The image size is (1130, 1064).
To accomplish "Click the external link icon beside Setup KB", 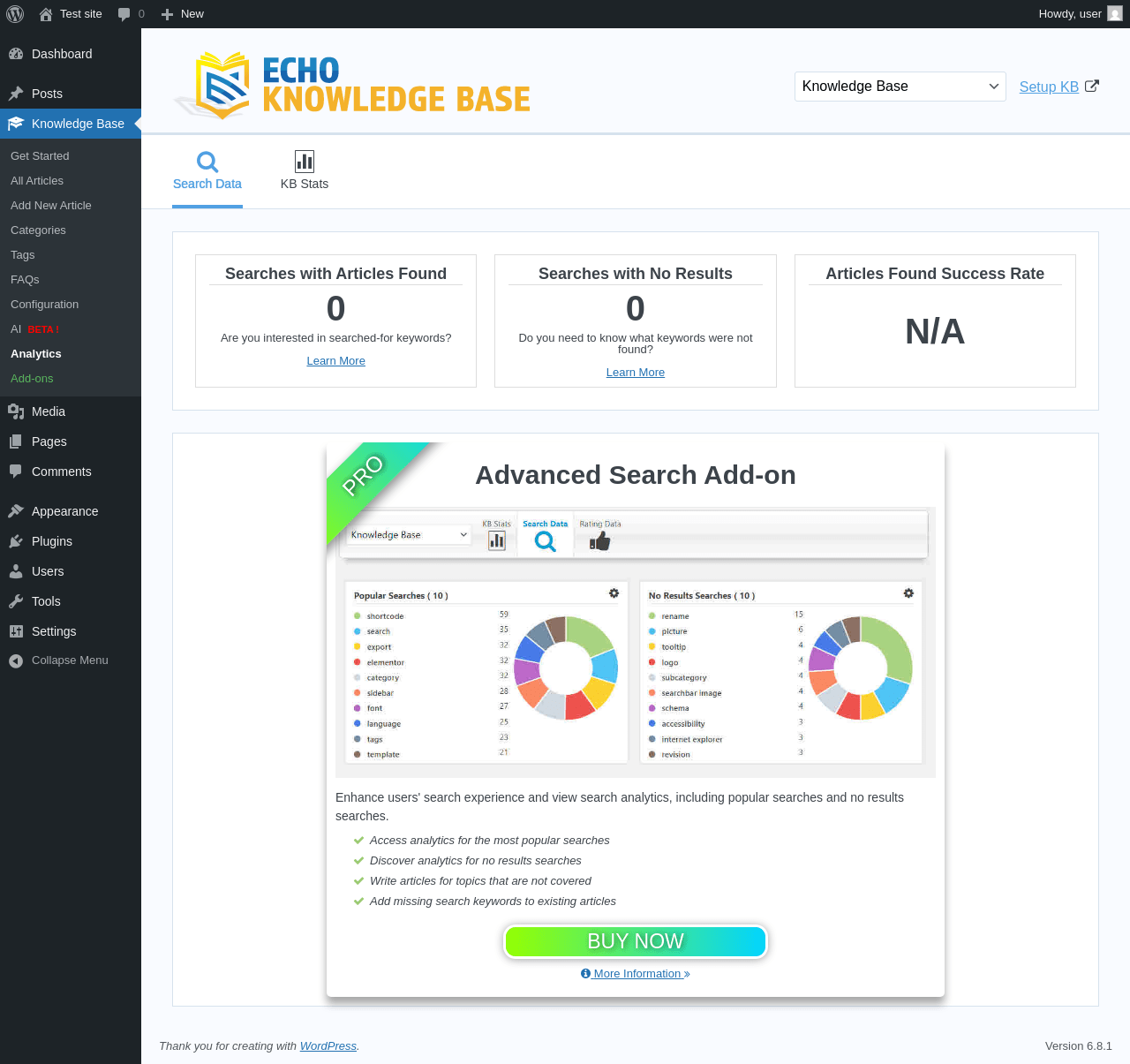I will tap(1092, 86).
